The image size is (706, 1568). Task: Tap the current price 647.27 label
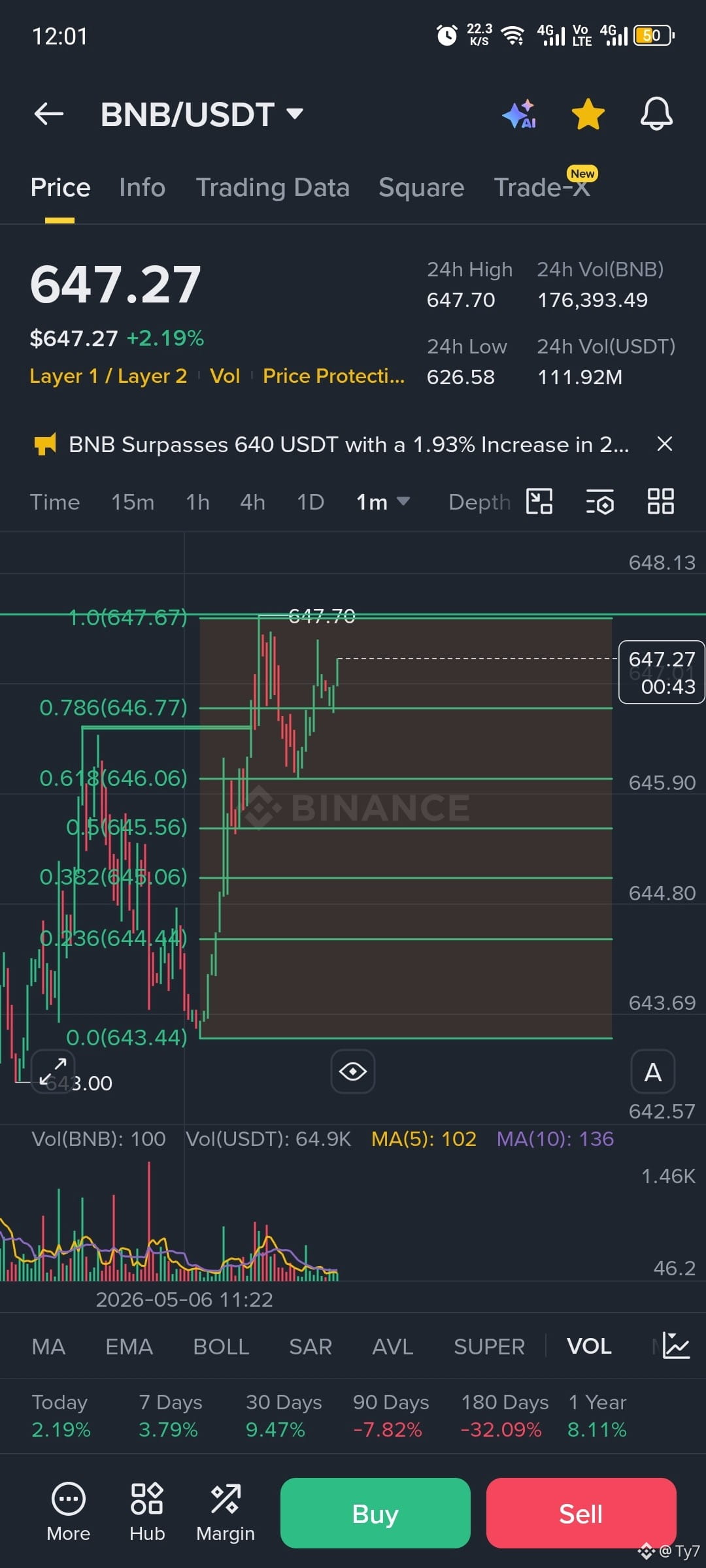tap(662, 672)
